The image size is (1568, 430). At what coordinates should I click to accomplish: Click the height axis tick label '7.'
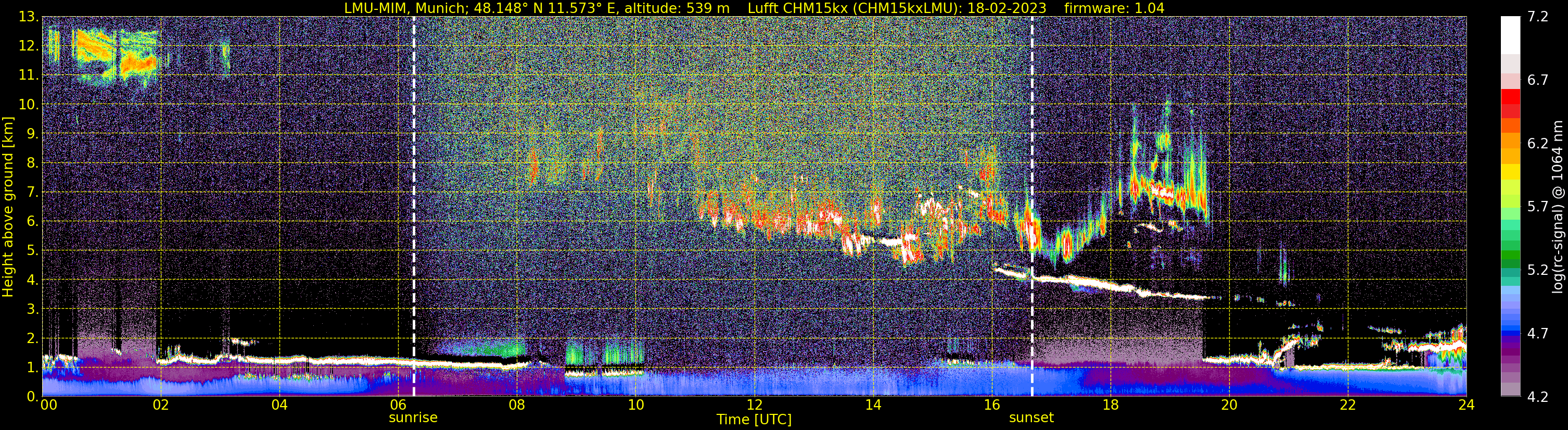tap(33, 193)
